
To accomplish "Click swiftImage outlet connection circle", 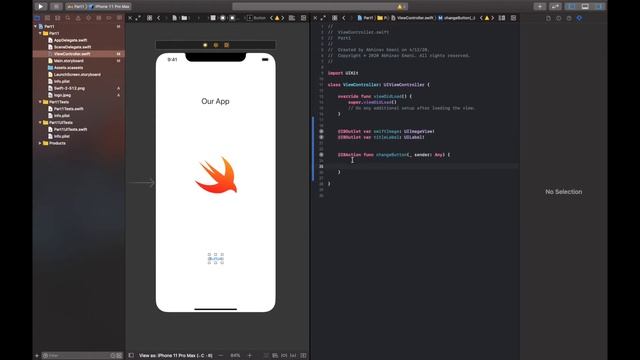I will coord(321,131).
